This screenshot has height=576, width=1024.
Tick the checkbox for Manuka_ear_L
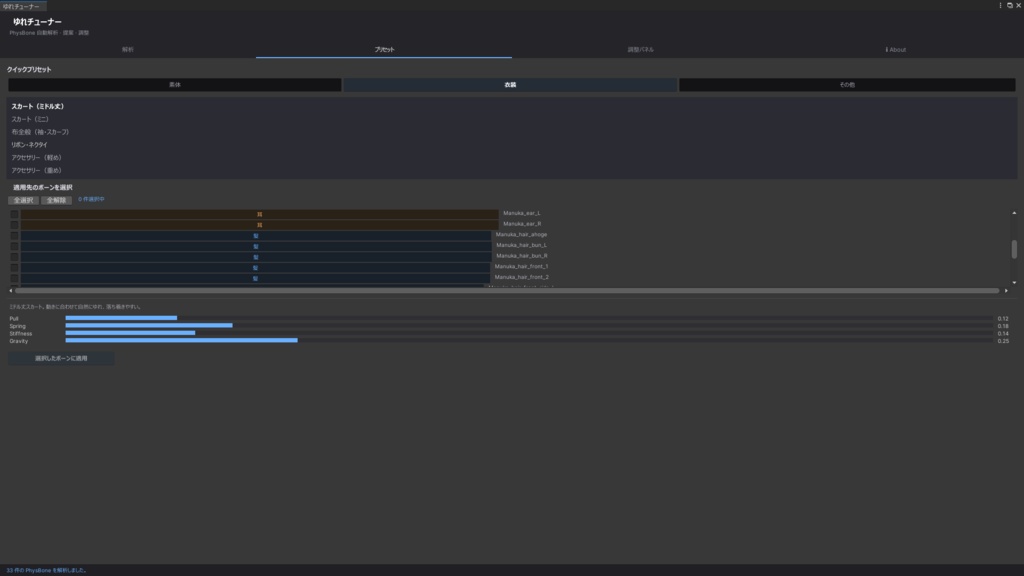pos(14,214)
